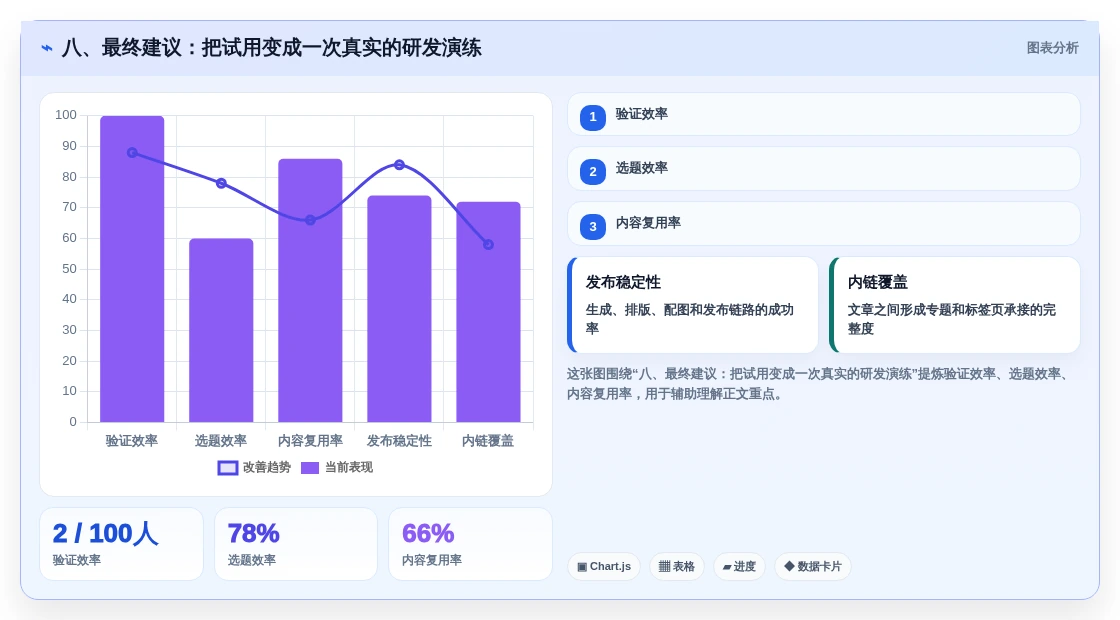Viewport: 1120px width, 620px height.
Task: Click the y-axis value 50
Action: [x=69, y=269]
